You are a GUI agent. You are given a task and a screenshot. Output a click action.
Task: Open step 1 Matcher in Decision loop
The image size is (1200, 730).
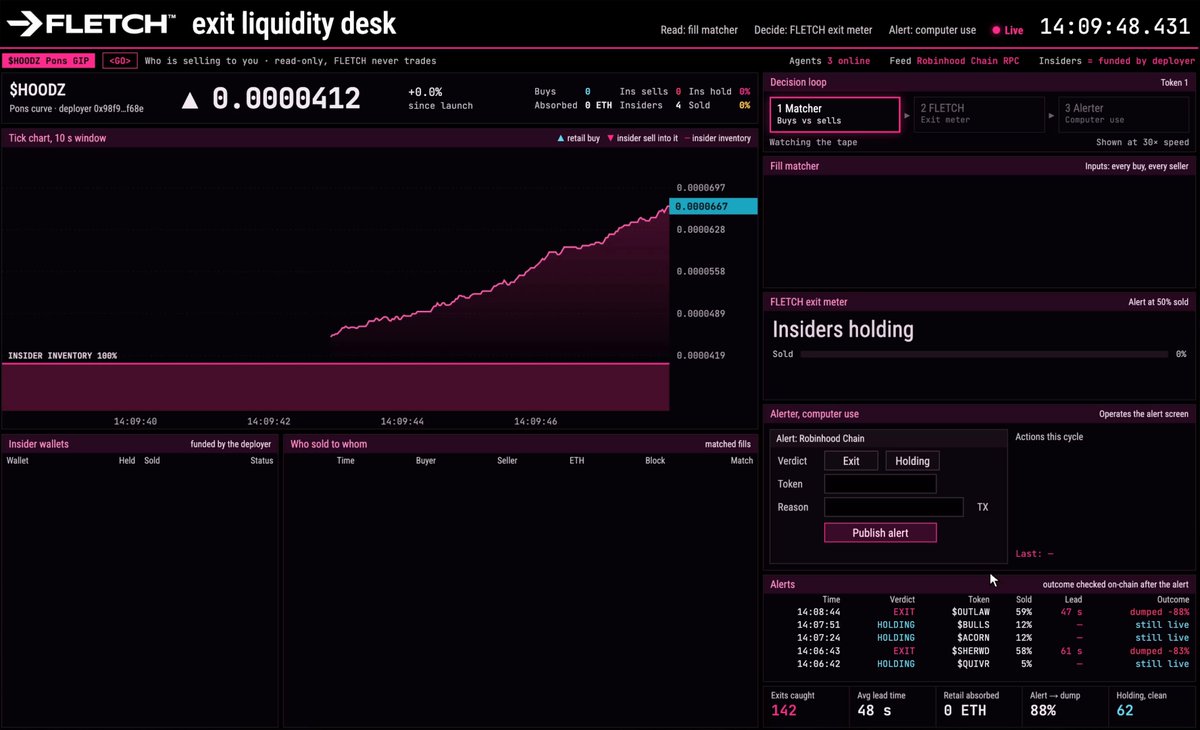pyautogui.click(x=834, y=114)
